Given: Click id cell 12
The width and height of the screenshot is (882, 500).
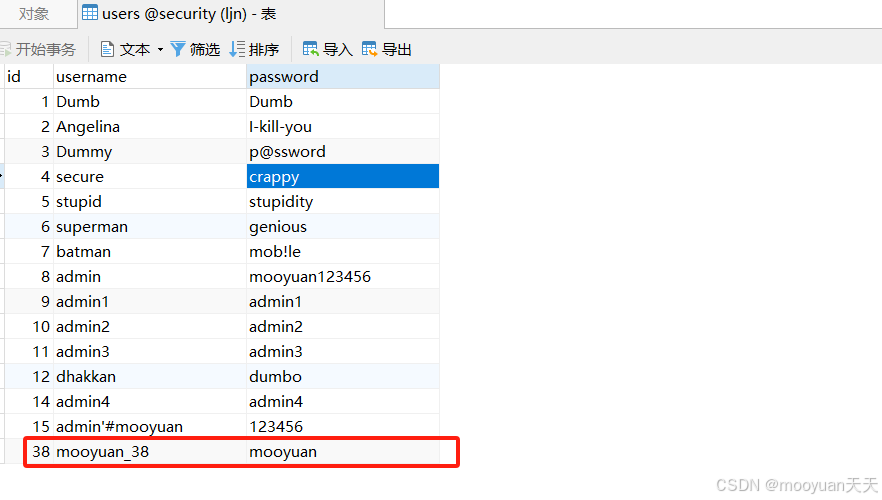Looking at the screenshot, I should (29, 377).
